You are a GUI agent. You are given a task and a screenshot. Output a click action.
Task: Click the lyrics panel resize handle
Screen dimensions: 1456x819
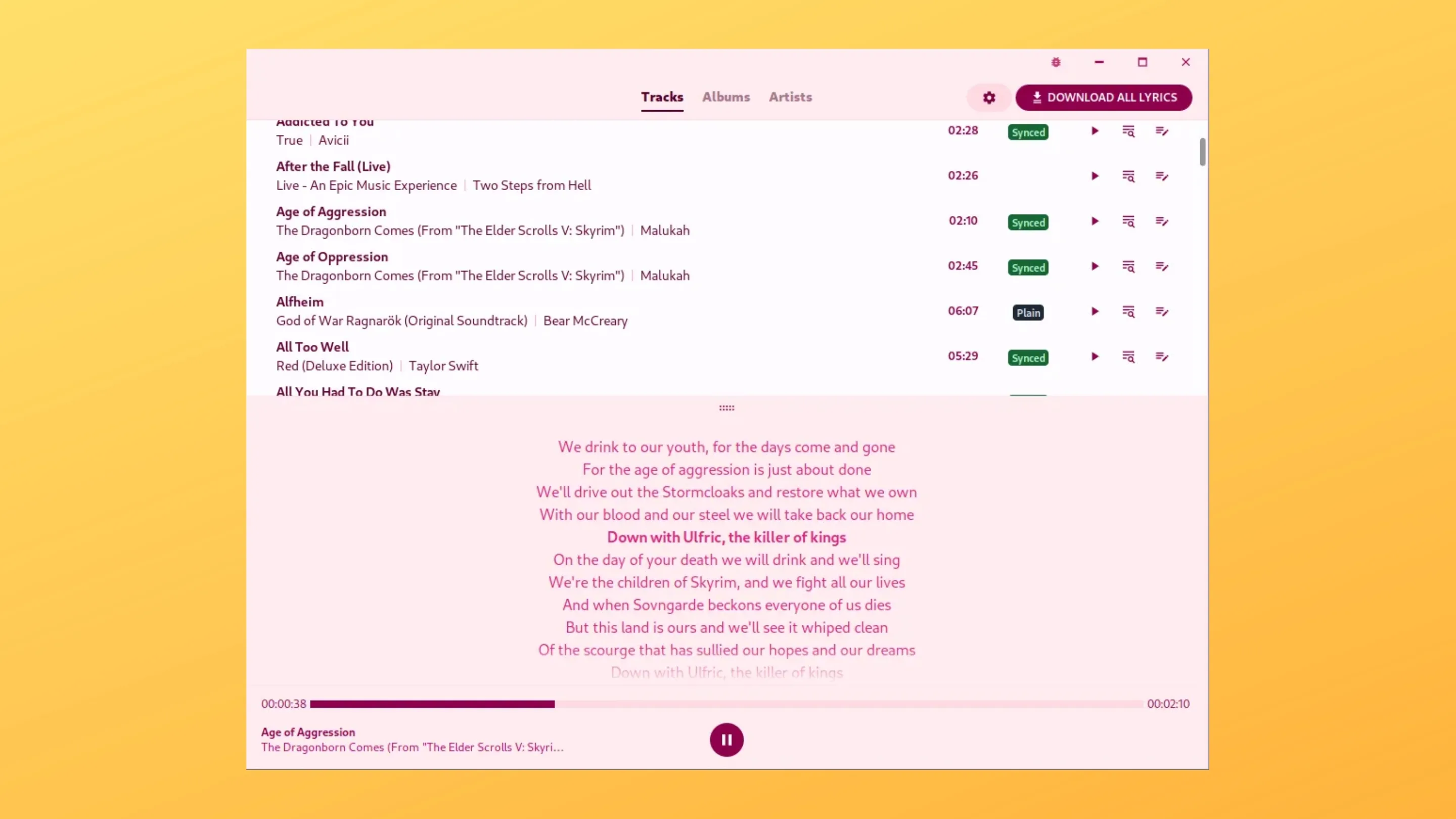[726, 408]
